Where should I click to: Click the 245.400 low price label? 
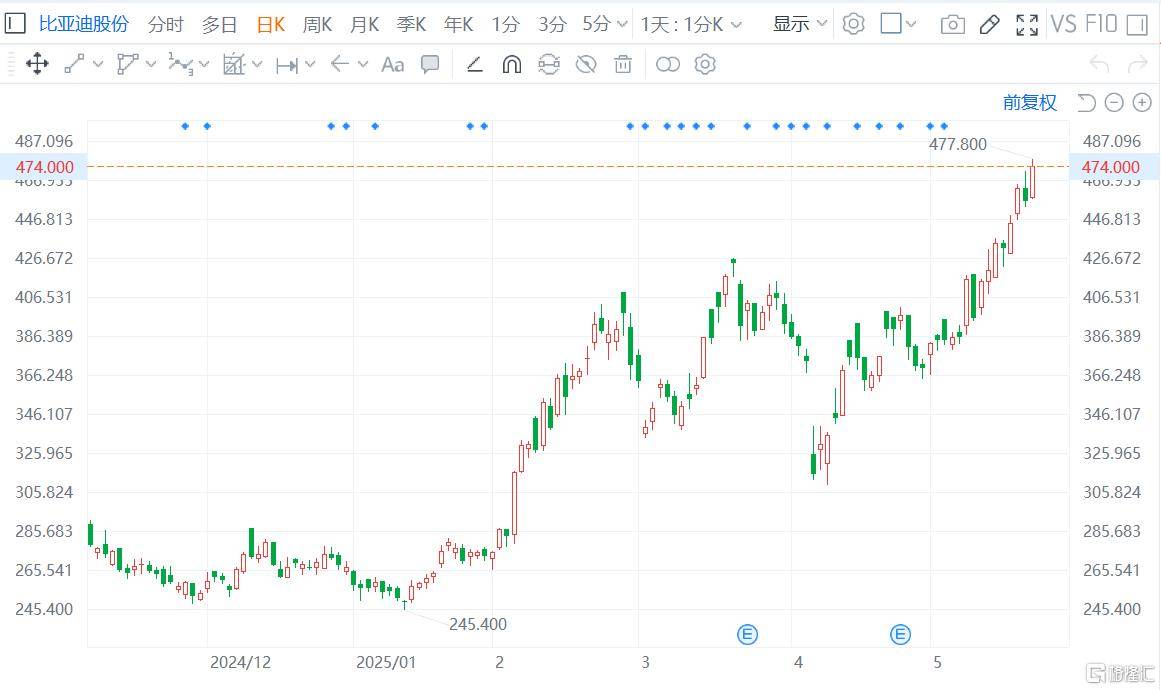(x=478, y=624)
